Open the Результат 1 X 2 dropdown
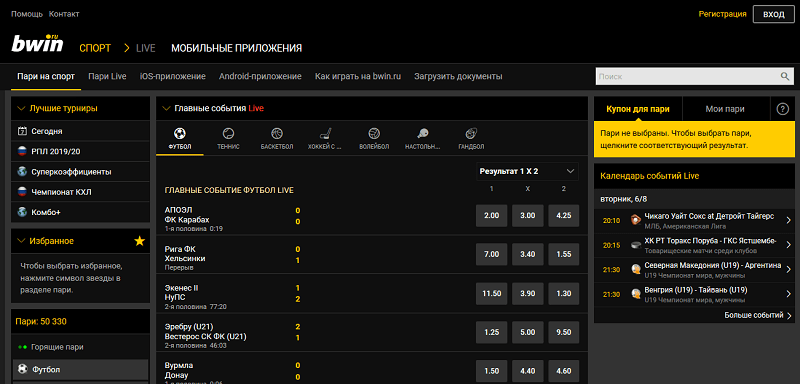The image size is (800, 384). click(527, 172)
